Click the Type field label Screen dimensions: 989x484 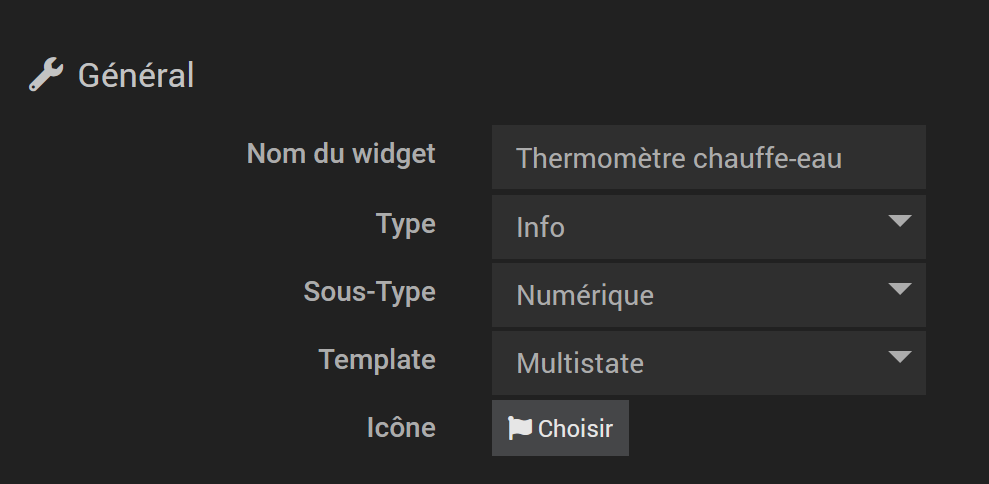tap(406, 224)
